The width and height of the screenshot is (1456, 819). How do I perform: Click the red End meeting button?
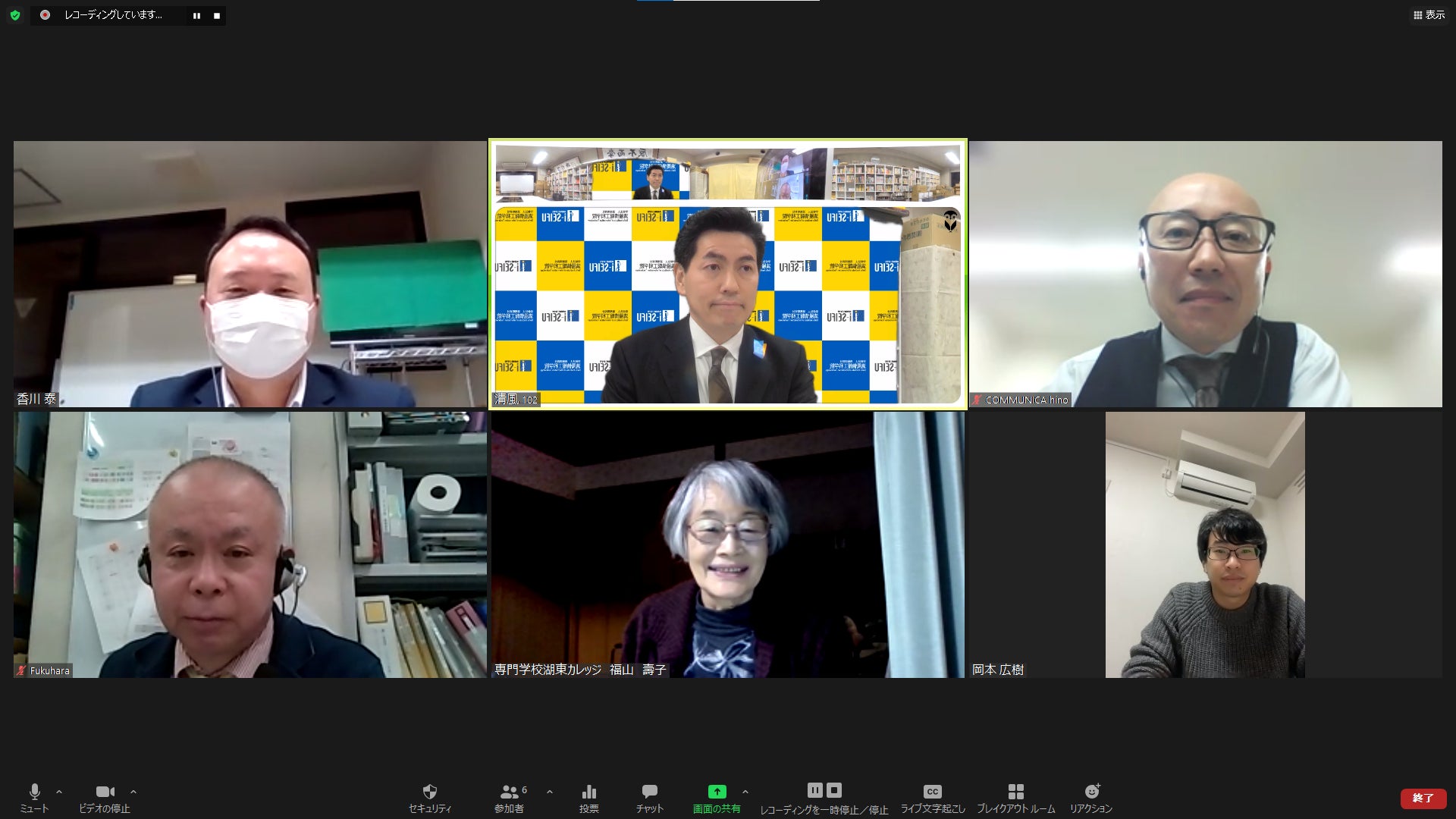tap(1423, 798)
